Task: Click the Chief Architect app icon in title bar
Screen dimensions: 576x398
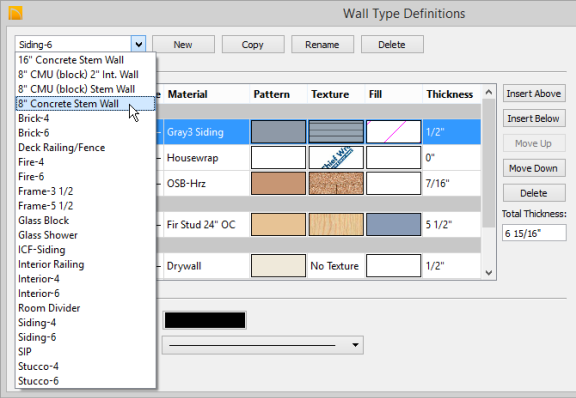Action: click(15, 13)
